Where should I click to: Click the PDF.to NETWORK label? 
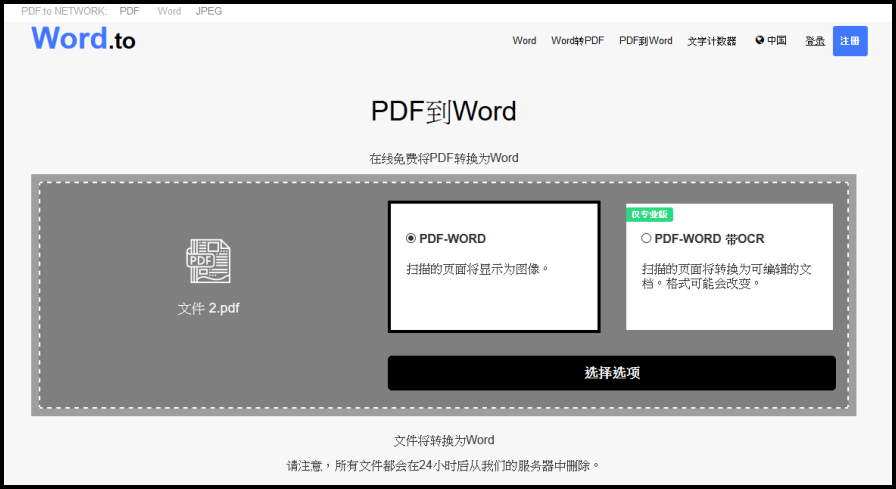point(64,11)
